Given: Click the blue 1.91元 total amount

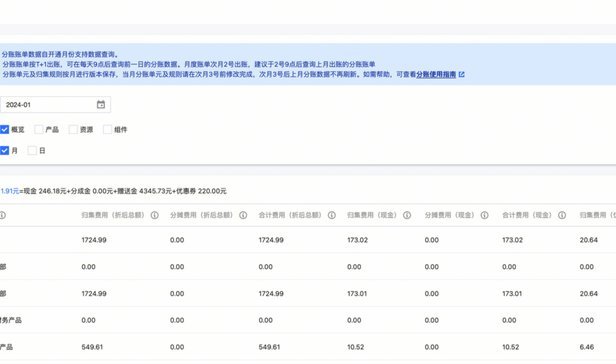Looking at the screenshot, I should click(9, 191).
